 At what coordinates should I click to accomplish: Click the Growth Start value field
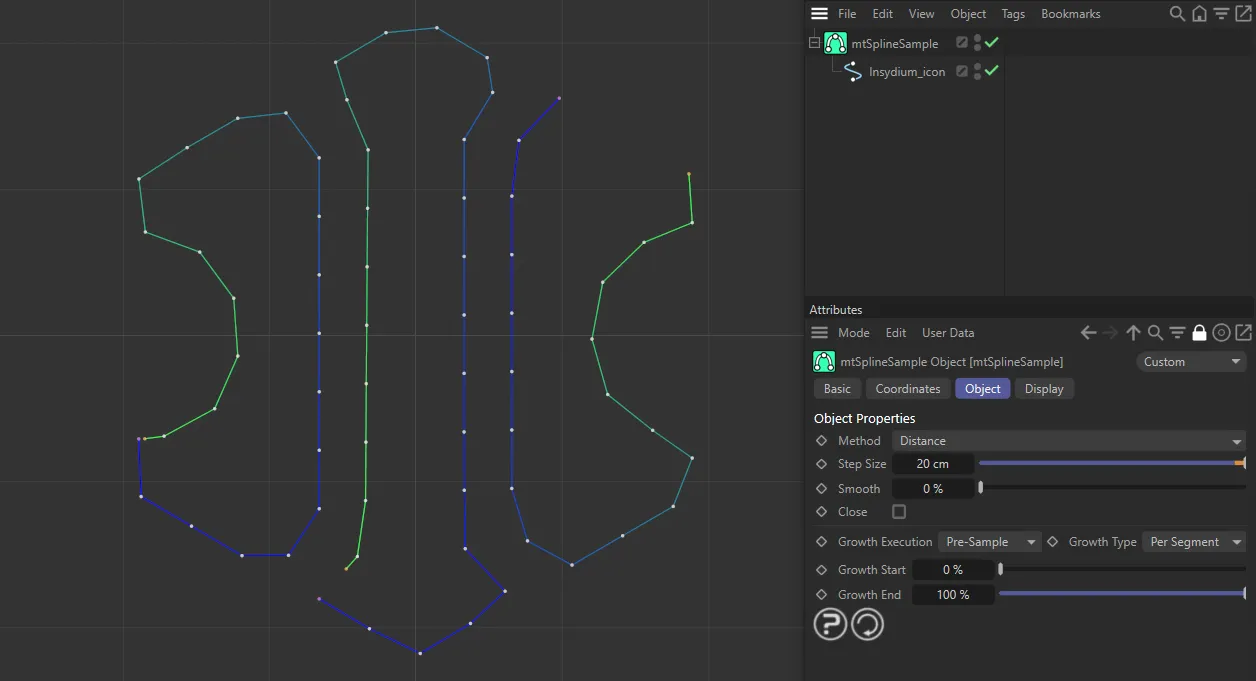click(x=952, y=569)
